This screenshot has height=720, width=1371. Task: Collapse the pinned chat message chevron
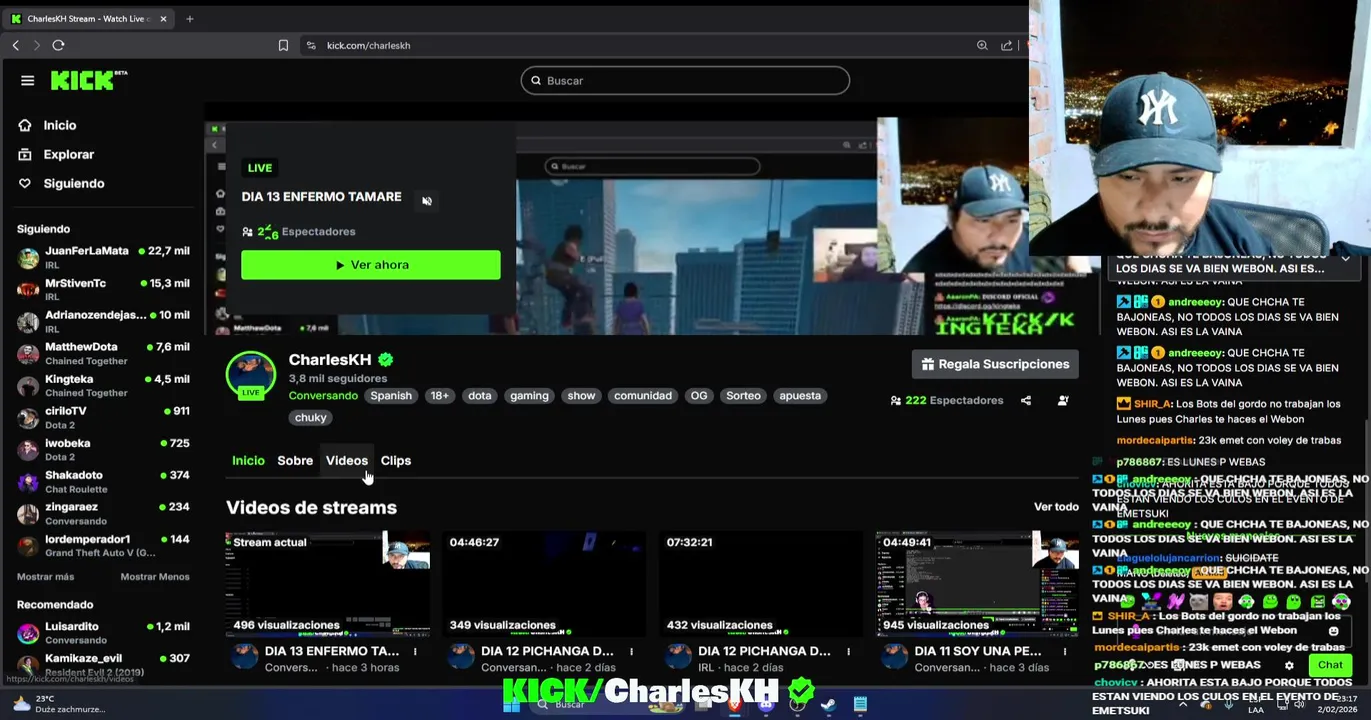[1346, 259]
